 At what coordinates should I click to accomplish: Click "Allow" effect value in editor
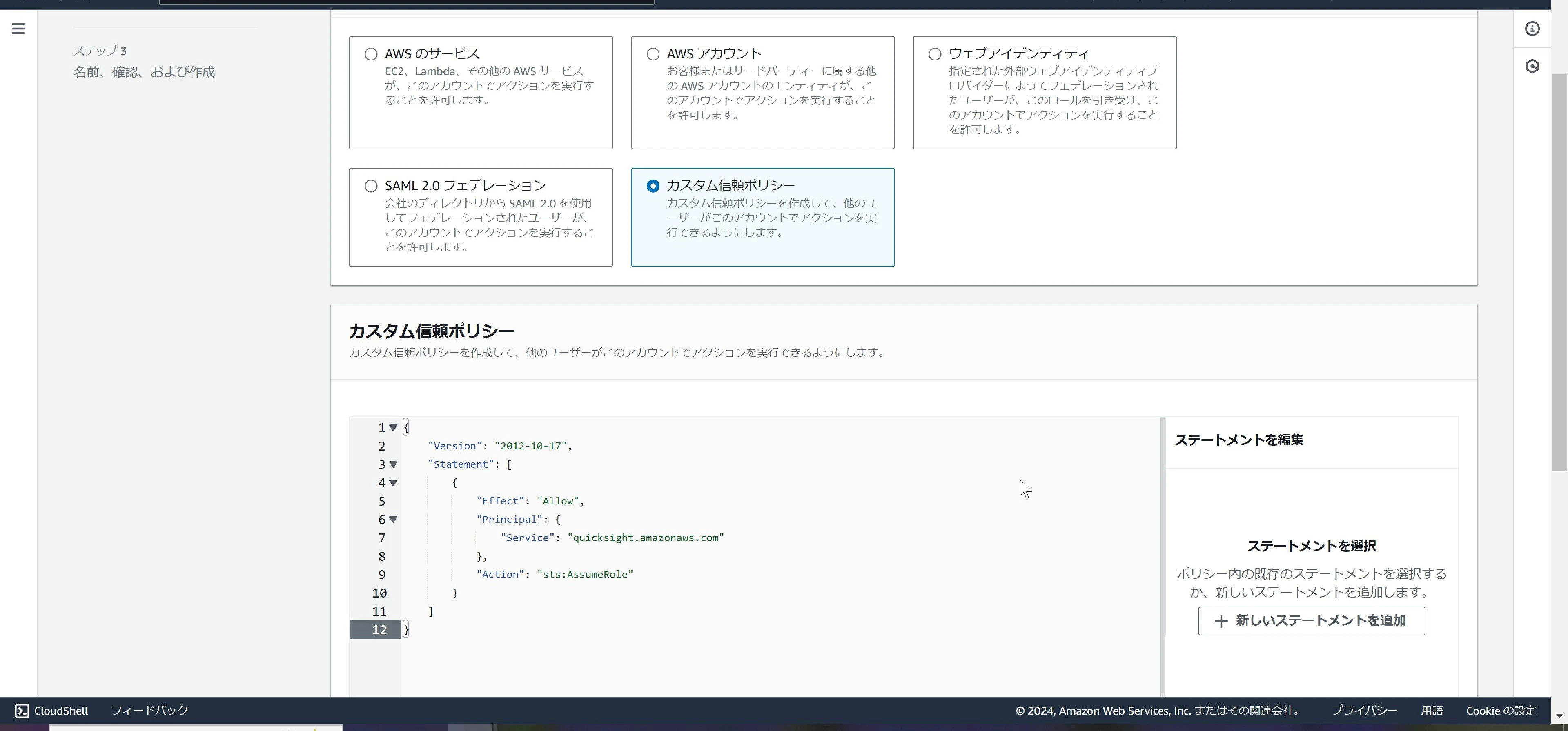pos(557,501)
